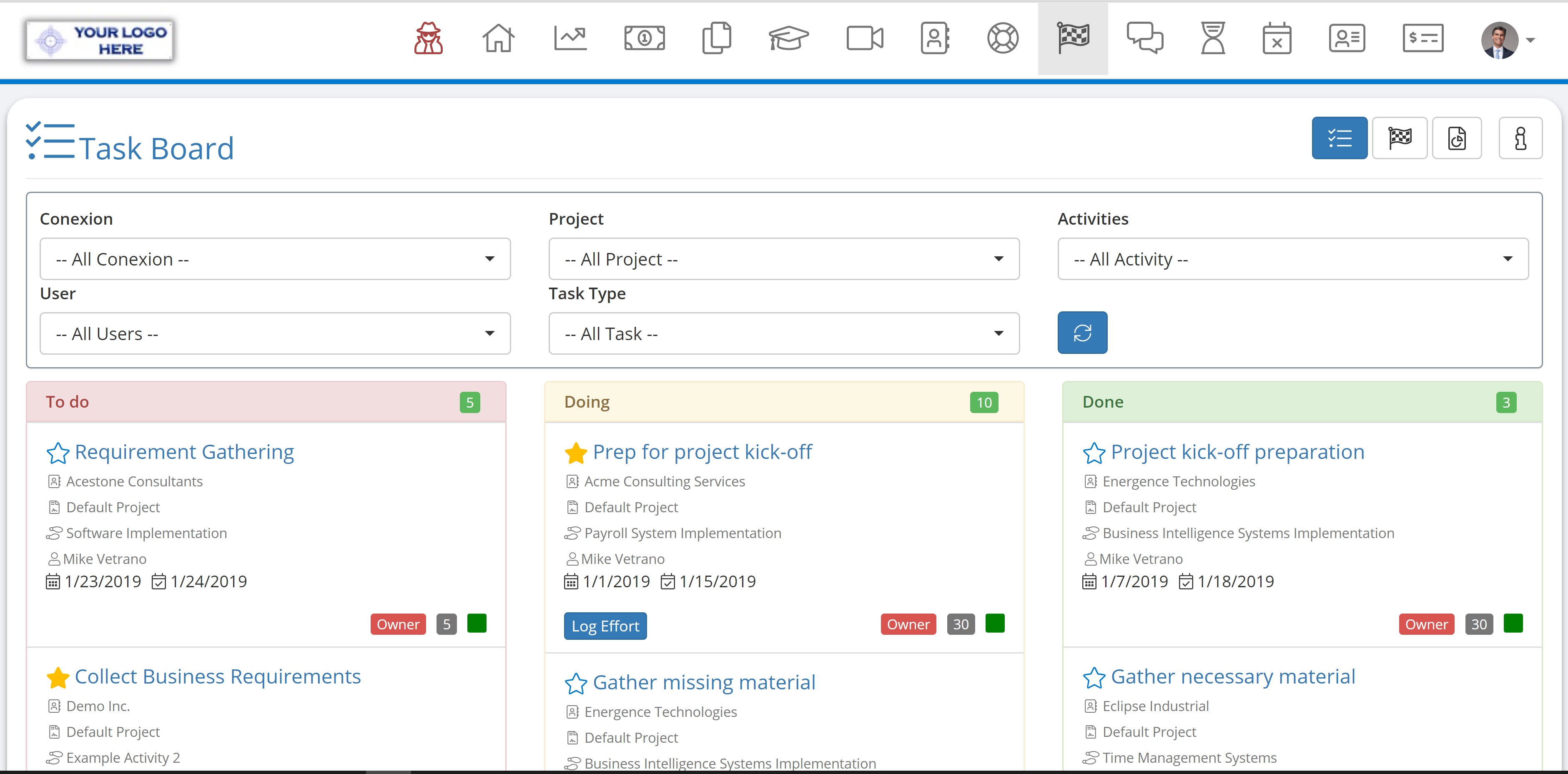Open the graduation cap training icon
The height and width of the screenshot is (774, 1568).
tap(788, 38)
